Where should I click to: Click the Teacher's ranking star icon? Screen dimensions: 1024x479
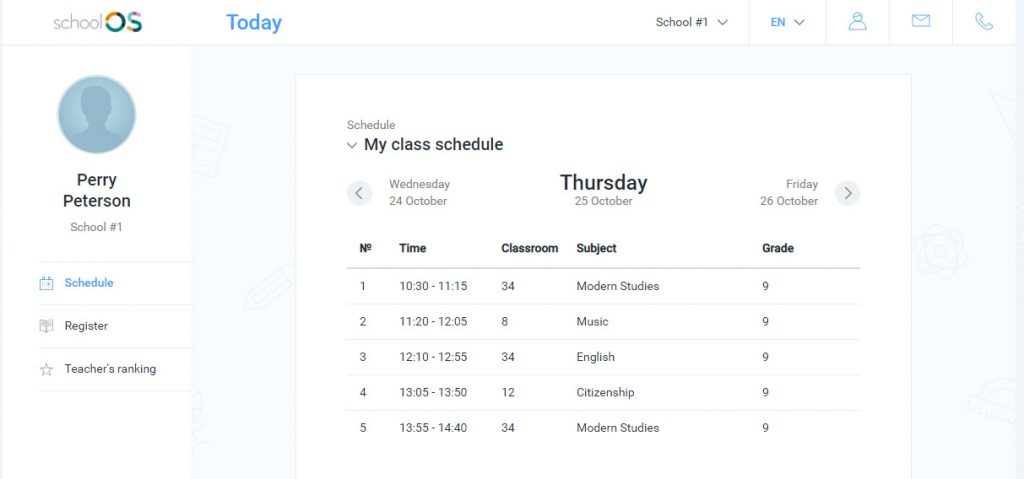coord(46,369)
